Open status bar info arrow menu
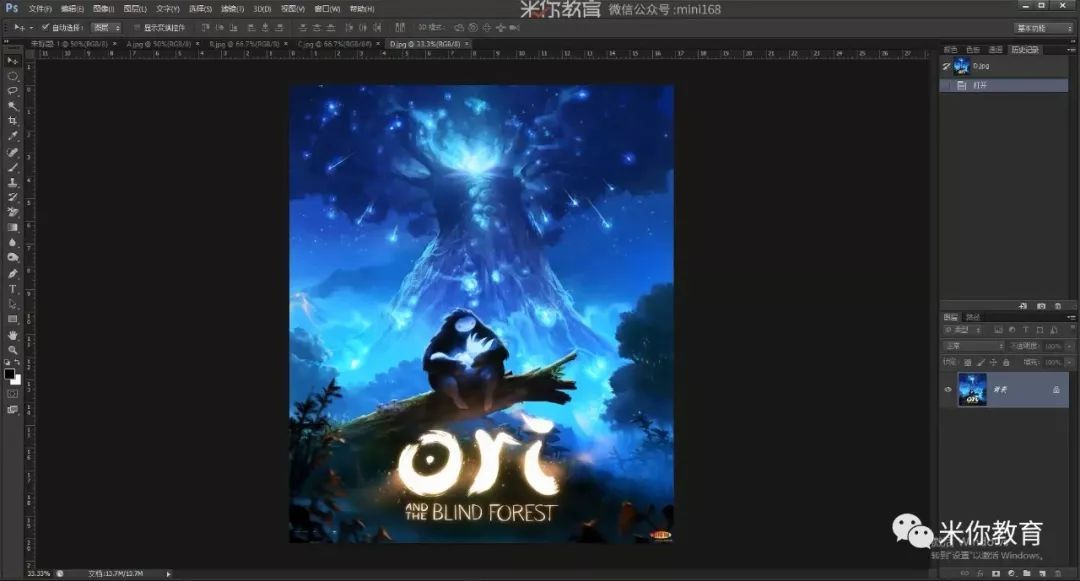This screenshot has height=581, width=1080. point(168,573)
